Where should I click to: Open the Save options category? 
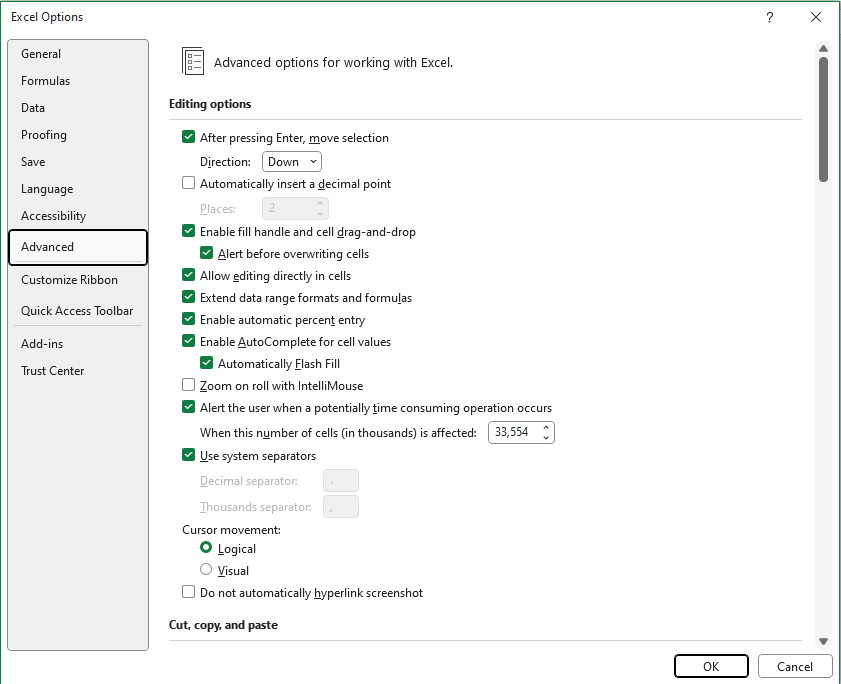point(78,161)
